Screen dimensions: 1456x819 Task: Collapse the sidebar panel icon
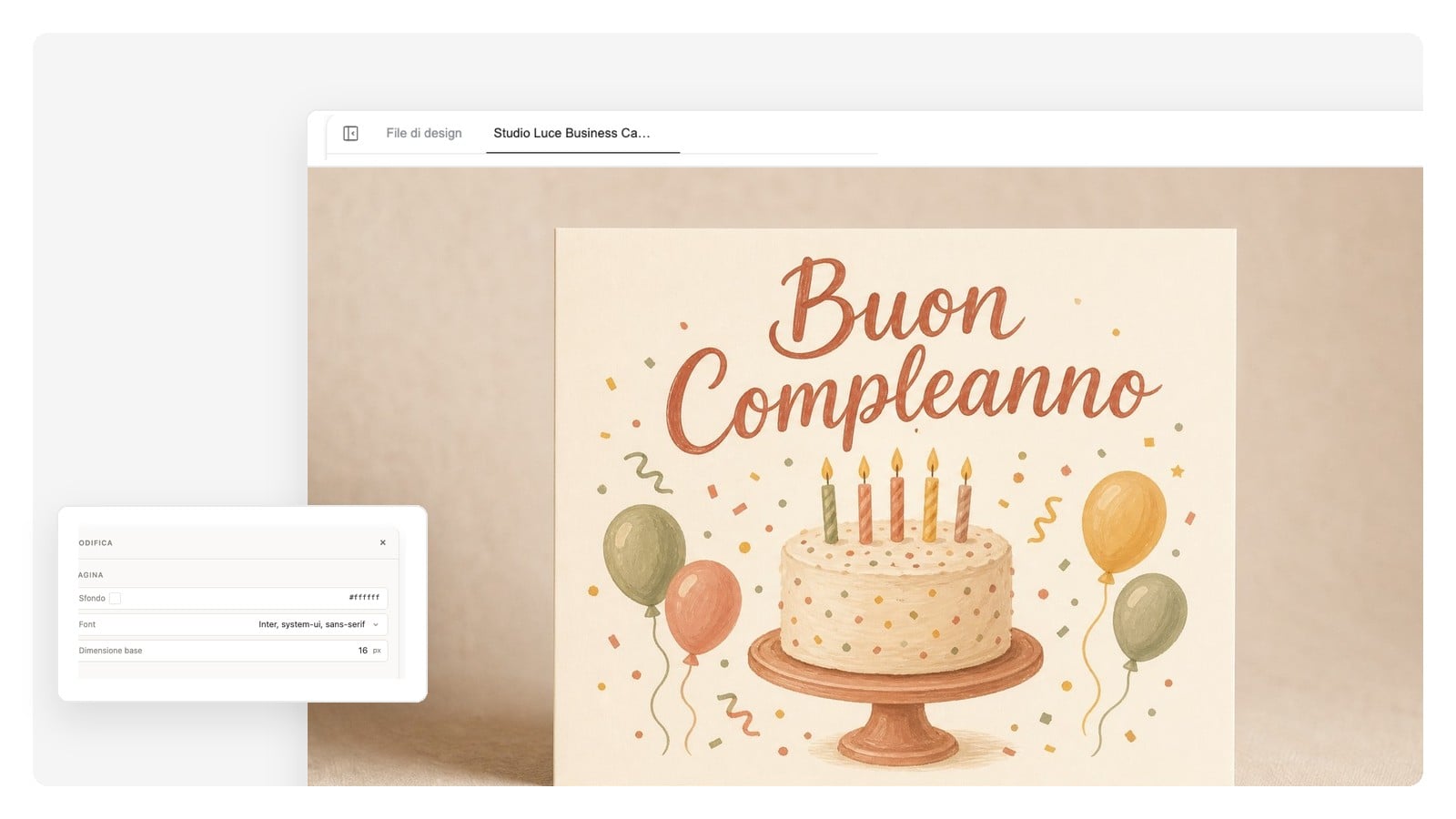pos(350,134)
